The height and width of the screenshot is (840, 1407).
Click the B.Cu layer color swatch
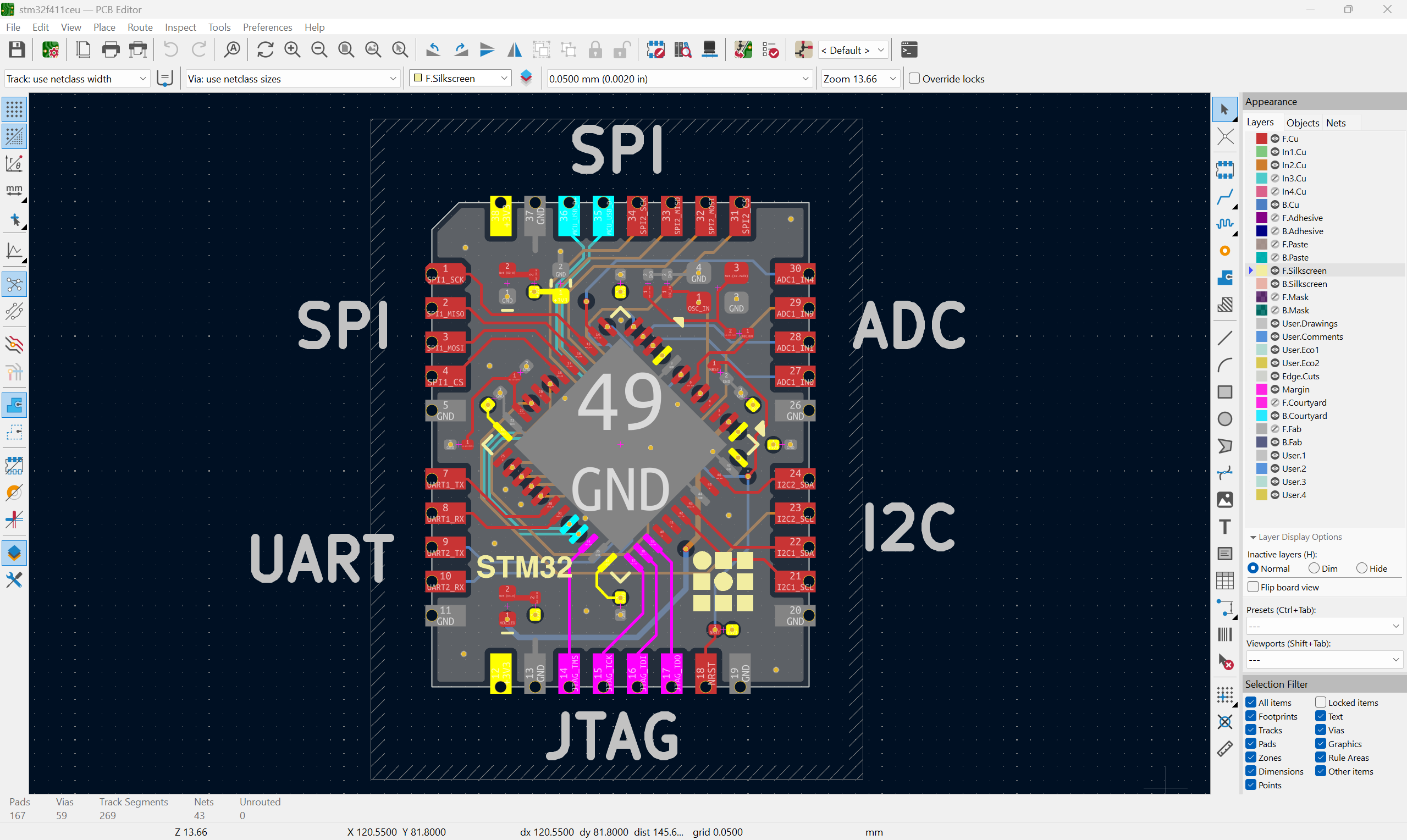click(1261, 205)
